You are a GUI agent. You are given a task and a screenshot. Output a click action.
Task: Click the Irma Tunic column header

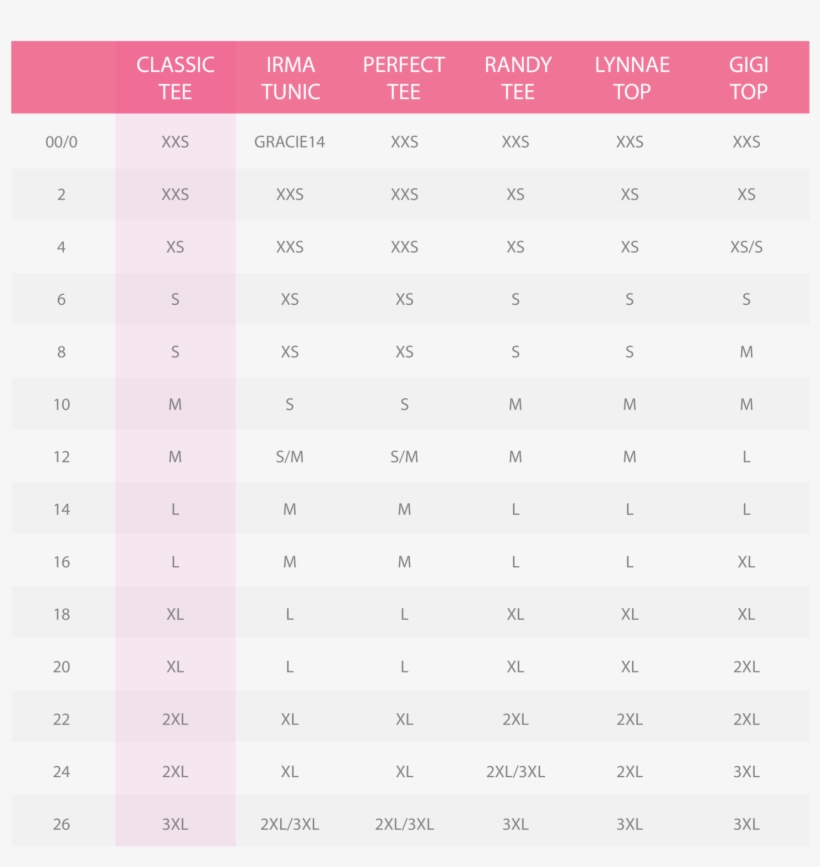pos(290,78)
